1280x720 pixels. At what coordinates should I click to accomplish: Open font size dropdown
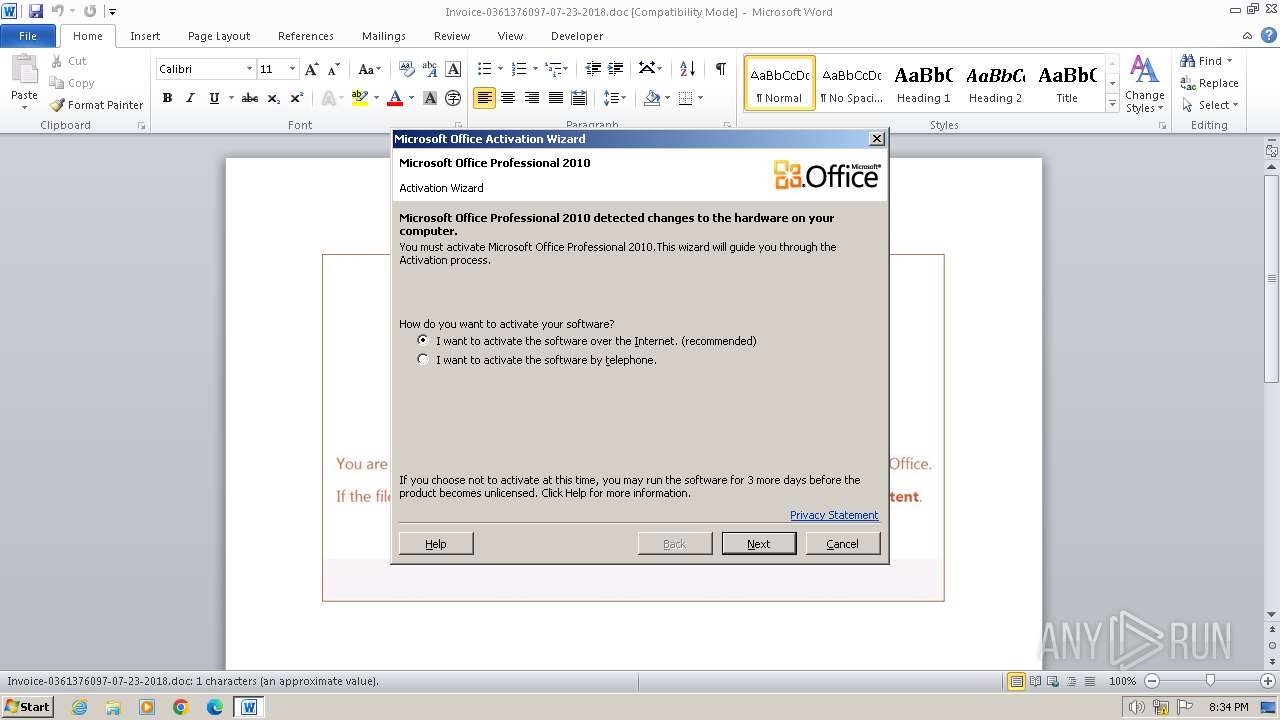pos(292,69)
